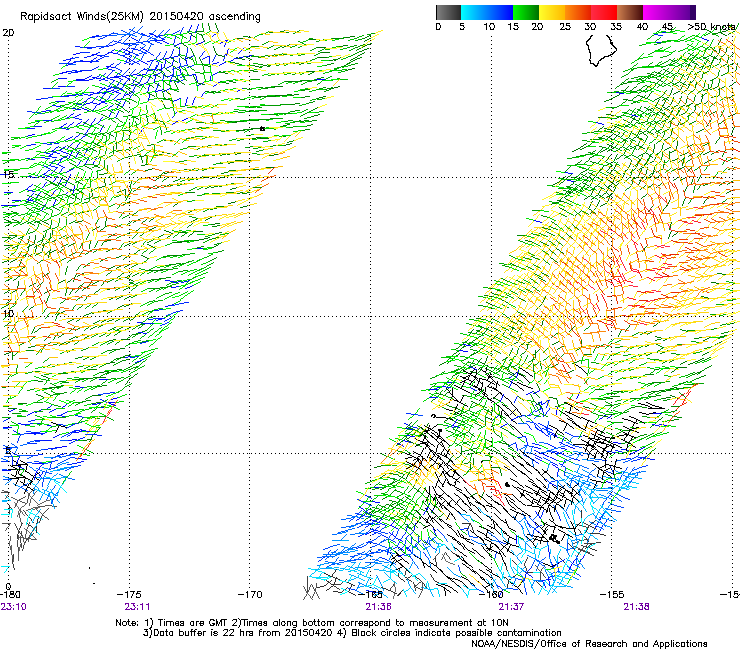Click the green 15-20 knots legend segment
740x650 pixels.
pos(526,12)
